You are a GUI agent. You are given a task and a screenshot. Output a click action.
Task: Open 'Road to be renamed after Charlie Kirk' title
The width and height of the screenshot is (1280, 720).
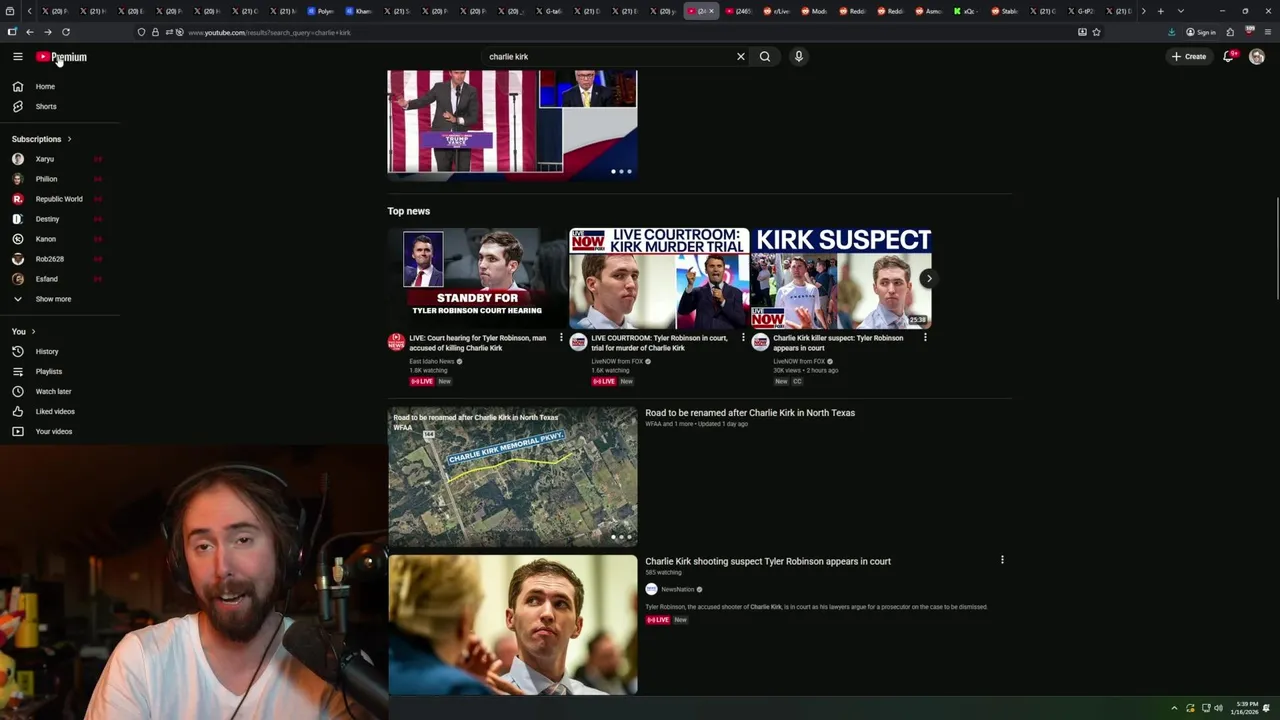(750, 413)
